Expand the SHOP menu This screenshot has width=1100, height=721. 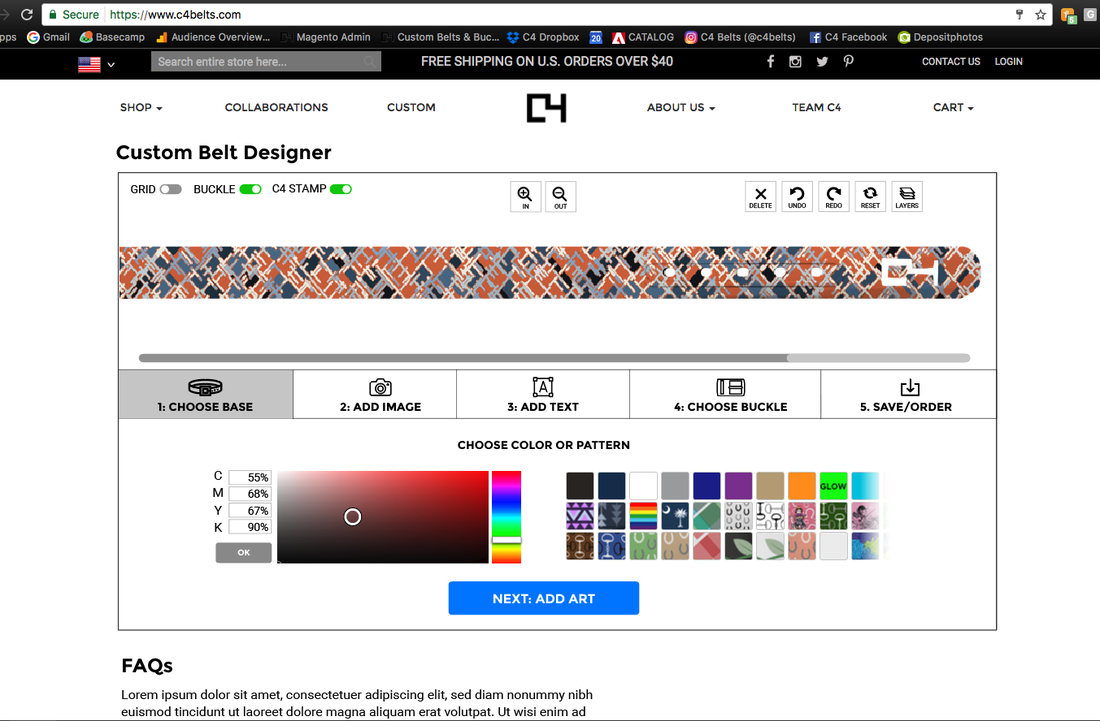[x=141, y=107]
